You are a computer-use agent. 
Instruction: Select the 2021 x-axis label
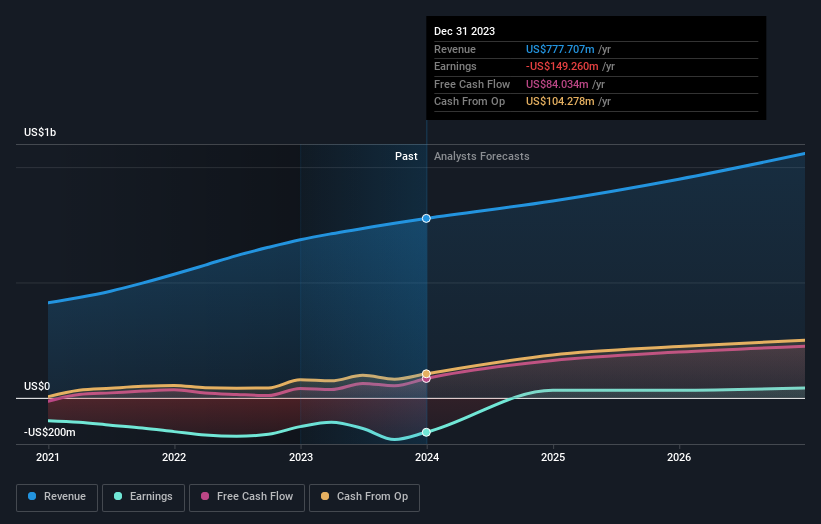[x=48, y=458]
